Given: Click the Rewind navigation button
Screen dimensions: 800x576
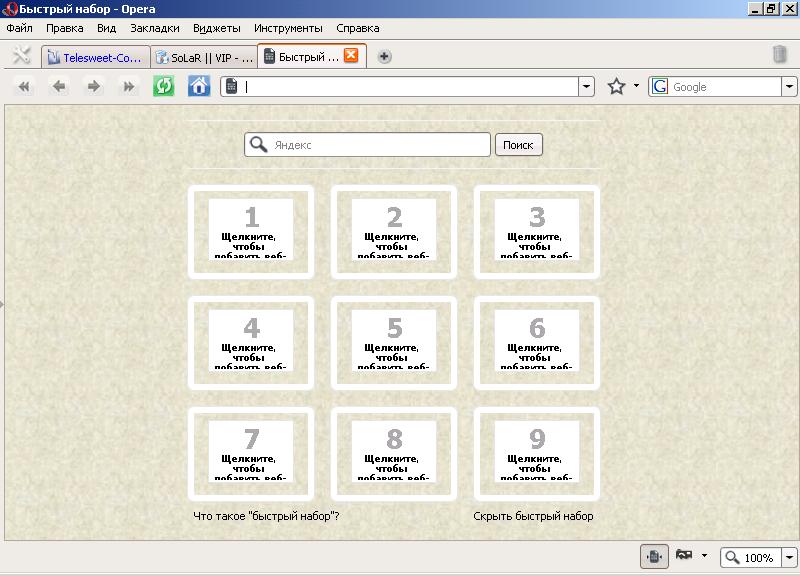Looking at the screenshot, I should (x=25, y=87).
